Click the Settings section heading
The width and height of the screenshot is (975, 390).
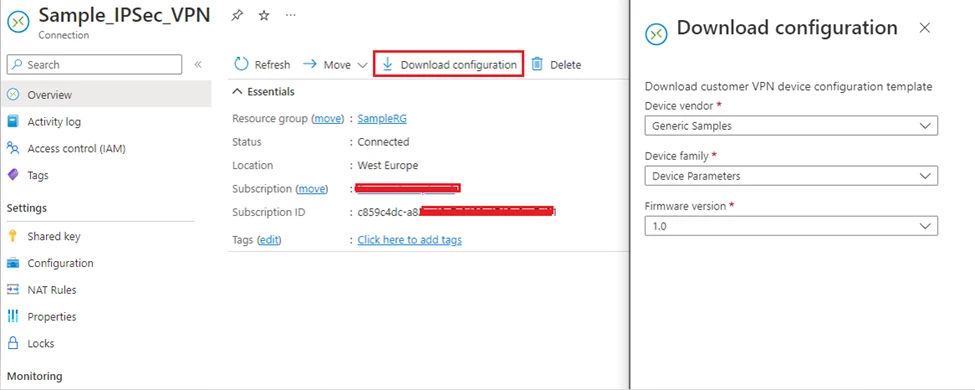point(27,208)
